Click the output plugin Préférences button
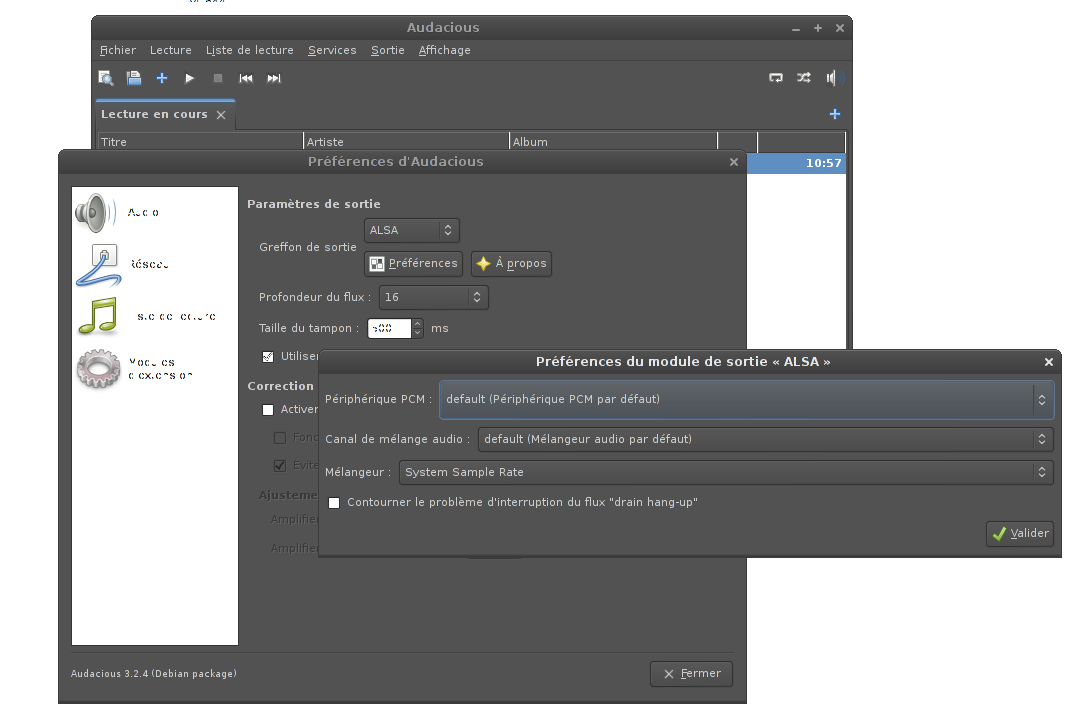The width and height of the screenshot is (1080, 713). 413,263
